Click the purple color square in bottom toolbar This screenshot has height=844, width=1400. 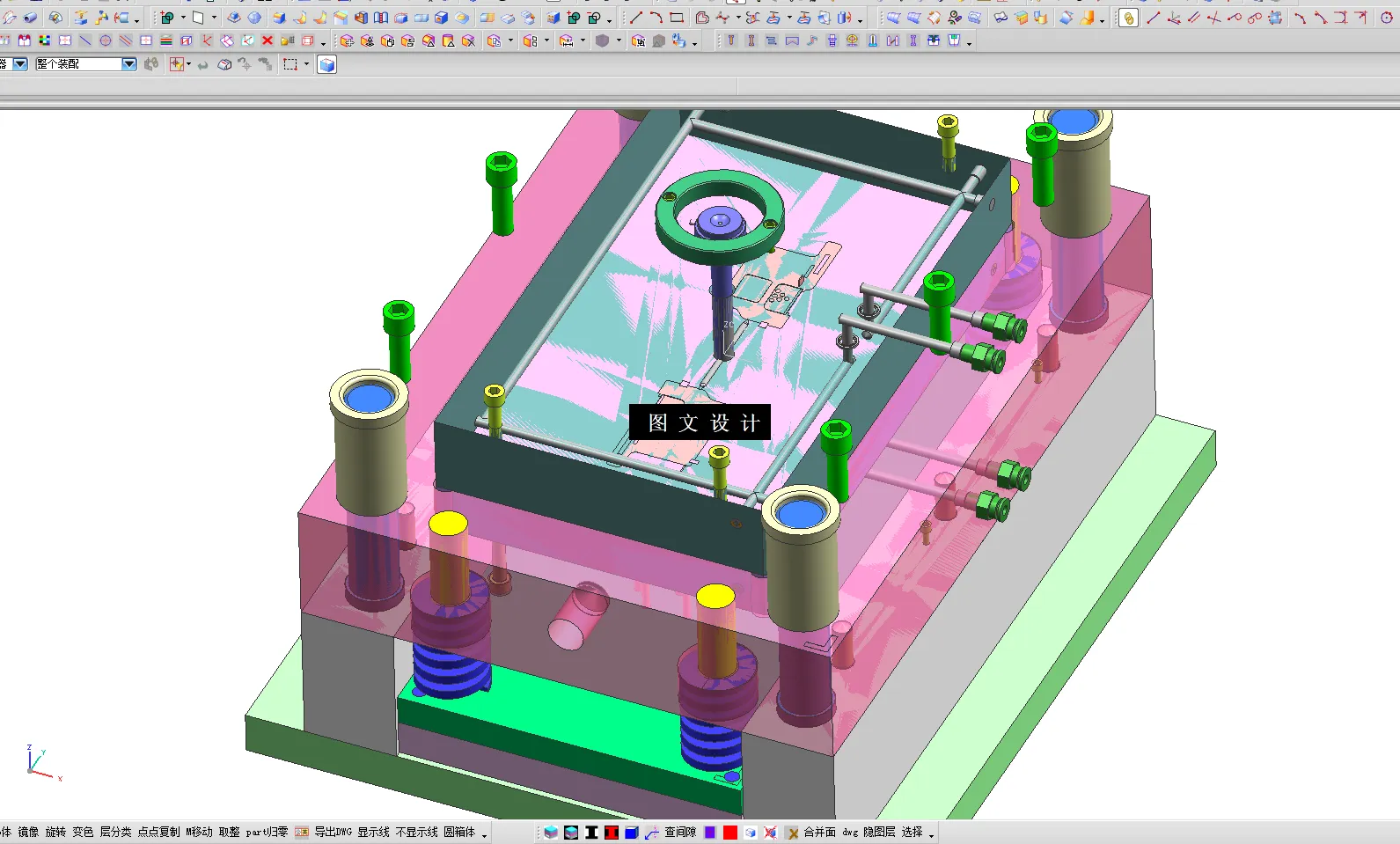pos(710,832)
